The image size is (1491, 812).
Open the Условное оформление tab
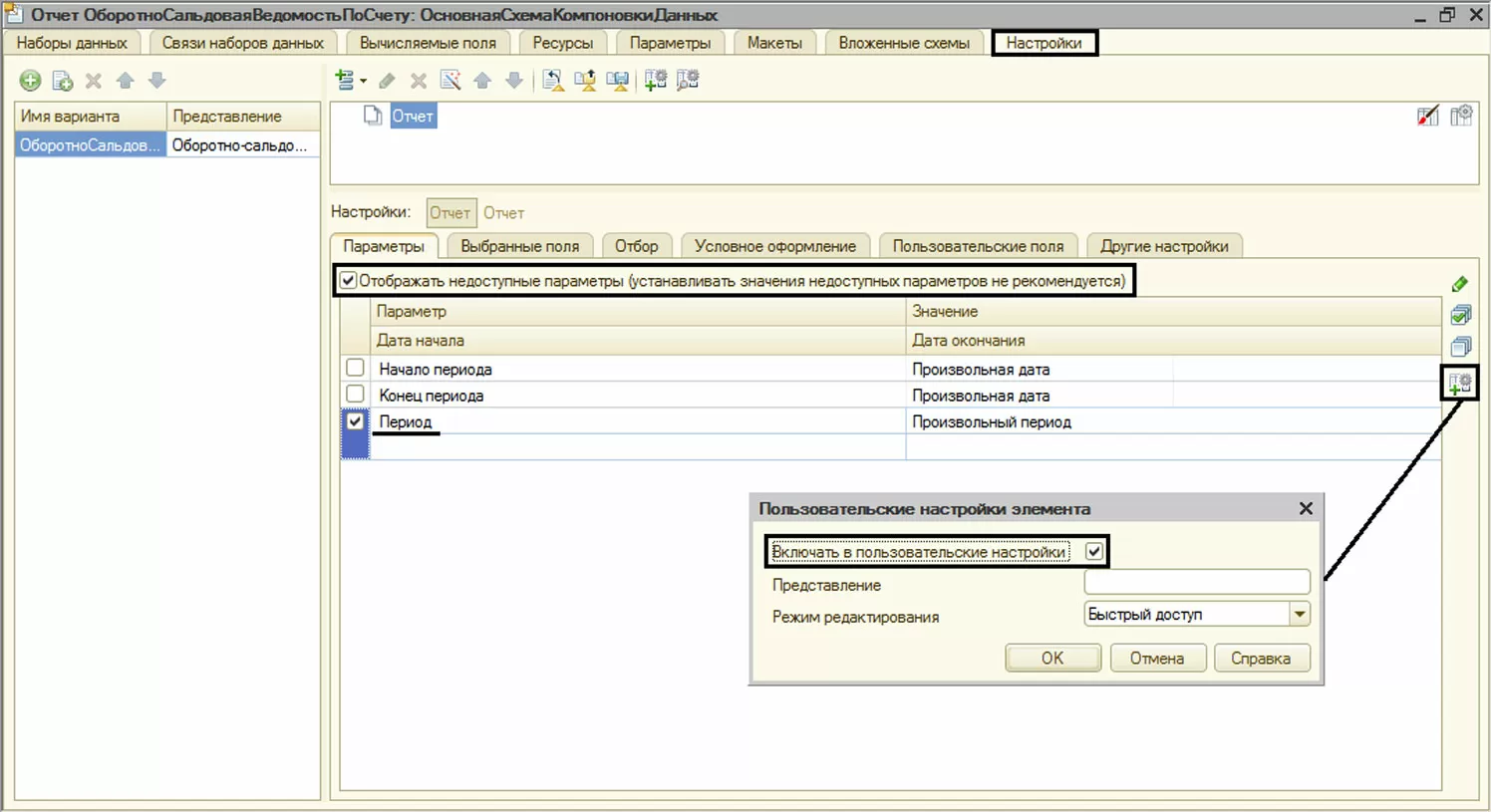[x=774, y=246]
